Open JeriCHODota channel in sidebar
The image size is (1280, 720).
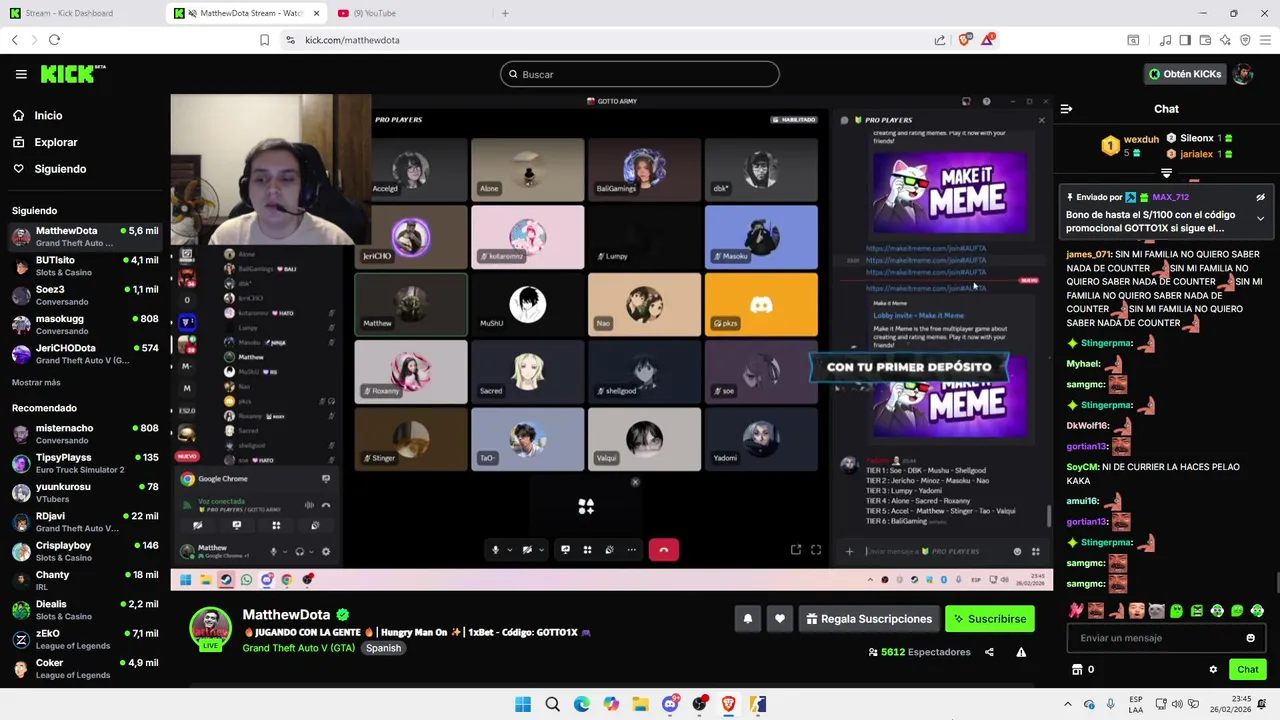tap(85, 353)
